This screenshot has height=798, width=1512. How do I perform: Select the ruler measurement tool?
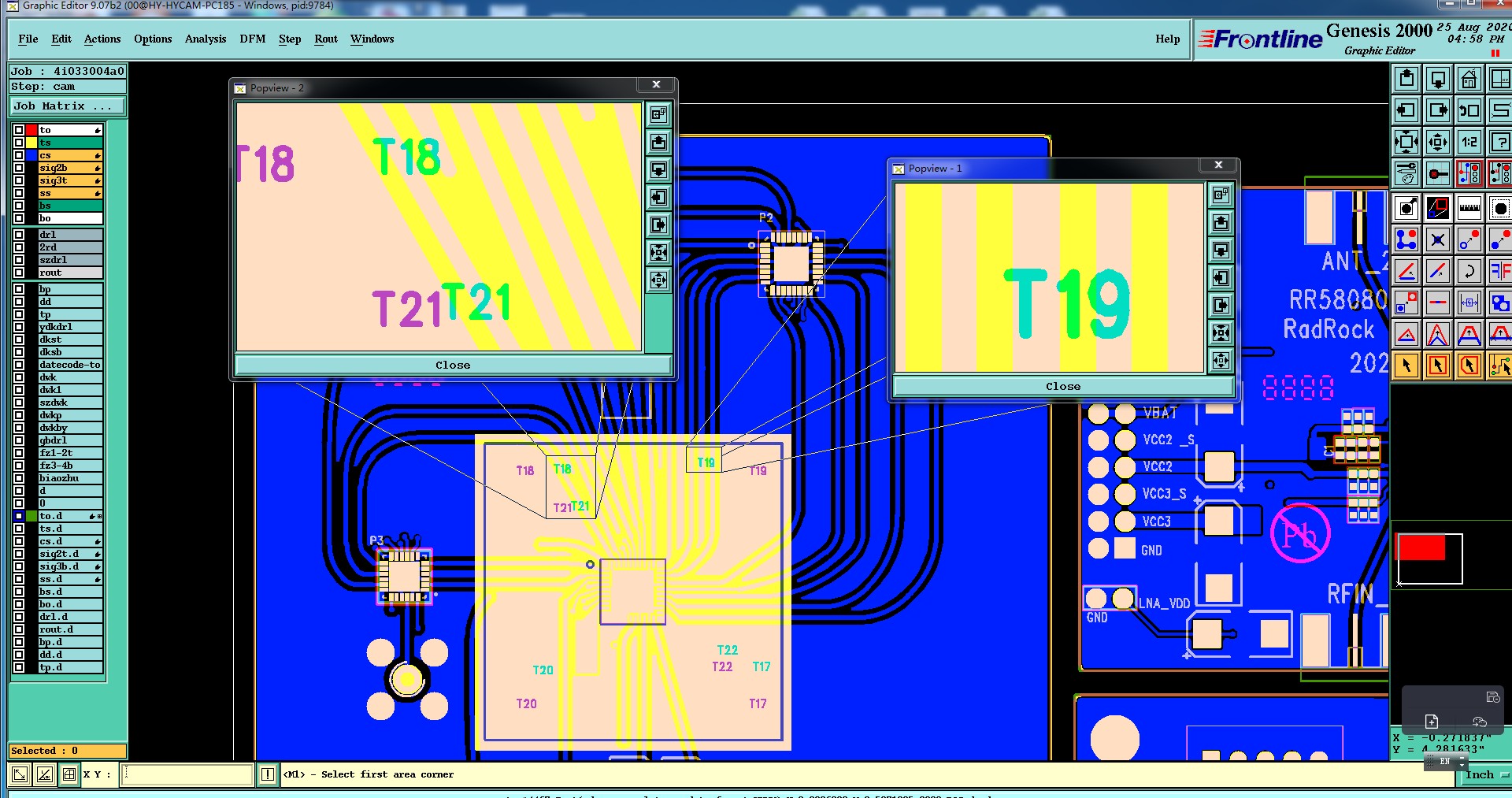pyautogui.click(x=1469, y=208)
